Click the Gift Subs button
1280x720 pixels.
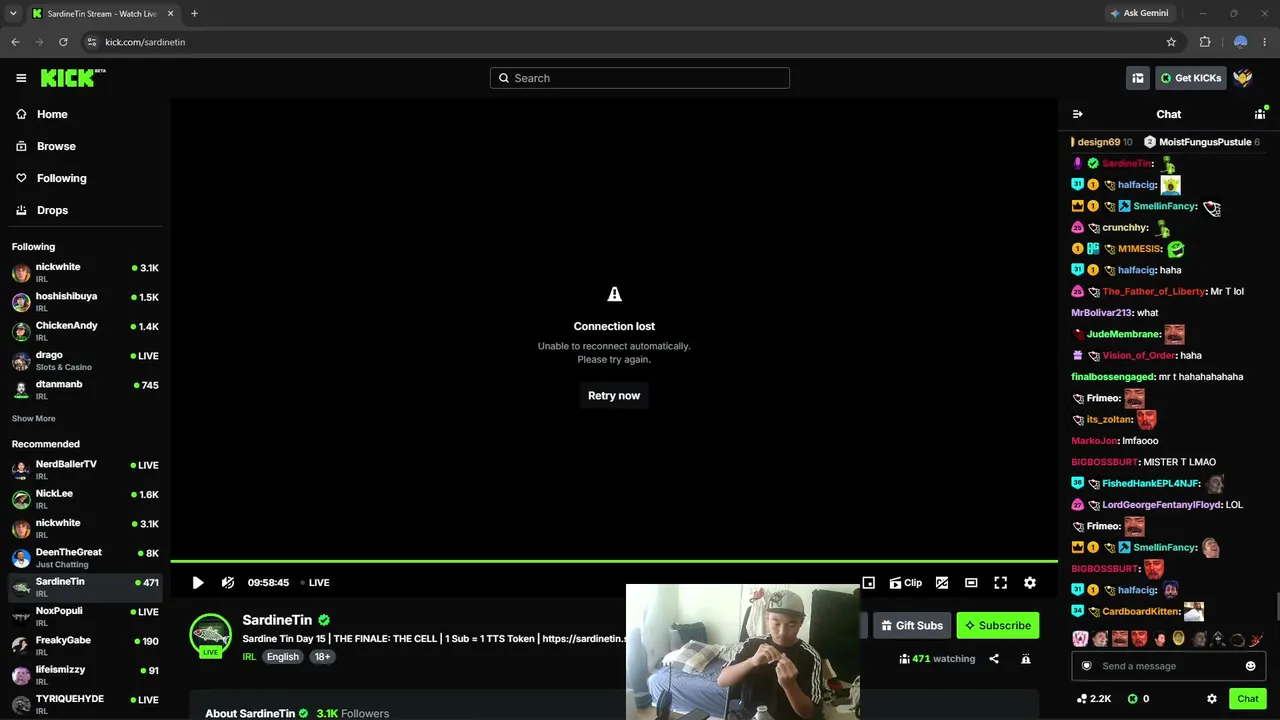pos(912,626)
